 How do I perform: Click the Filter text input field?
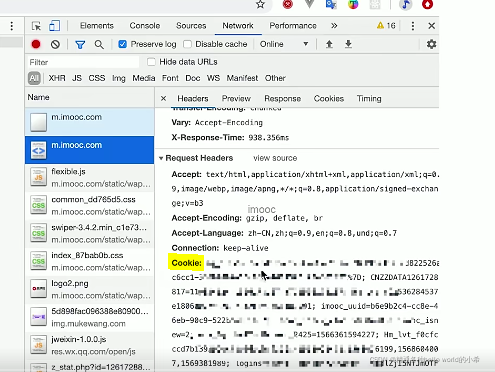click(x=83, y=62)
